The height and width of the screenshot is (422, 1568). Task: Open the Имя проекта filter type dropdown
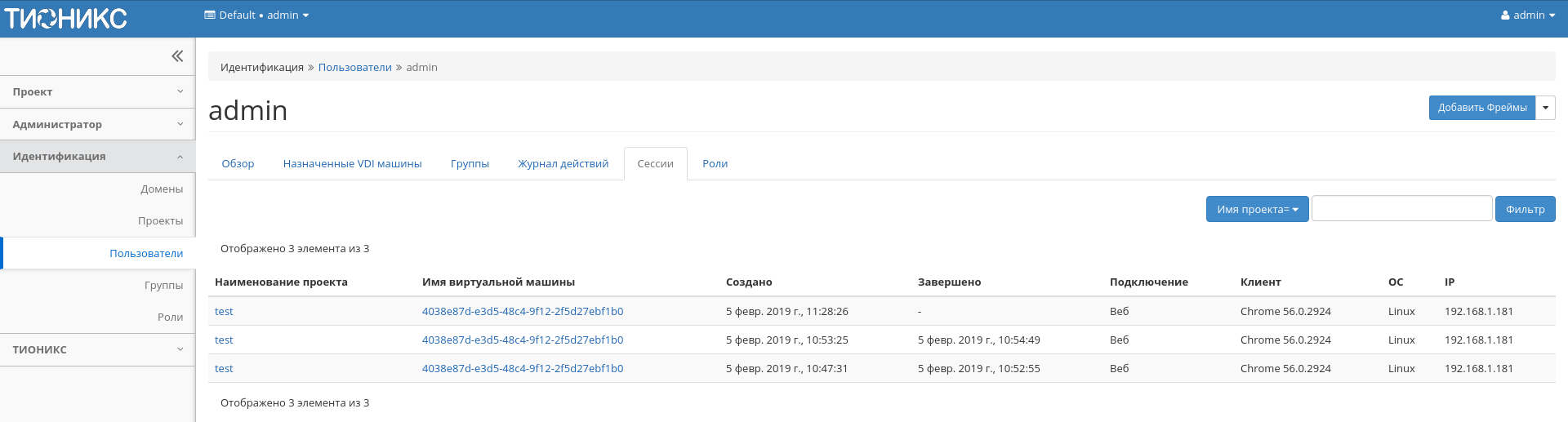pos(1257,210)
